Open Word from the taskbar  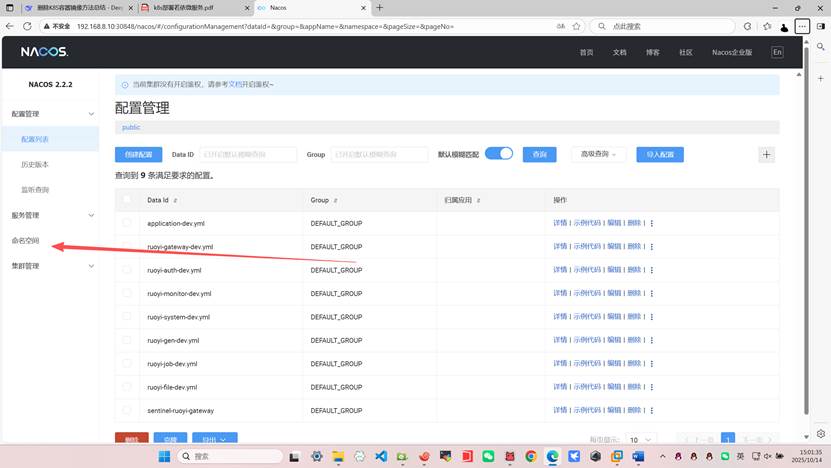[x=638, y=456]
